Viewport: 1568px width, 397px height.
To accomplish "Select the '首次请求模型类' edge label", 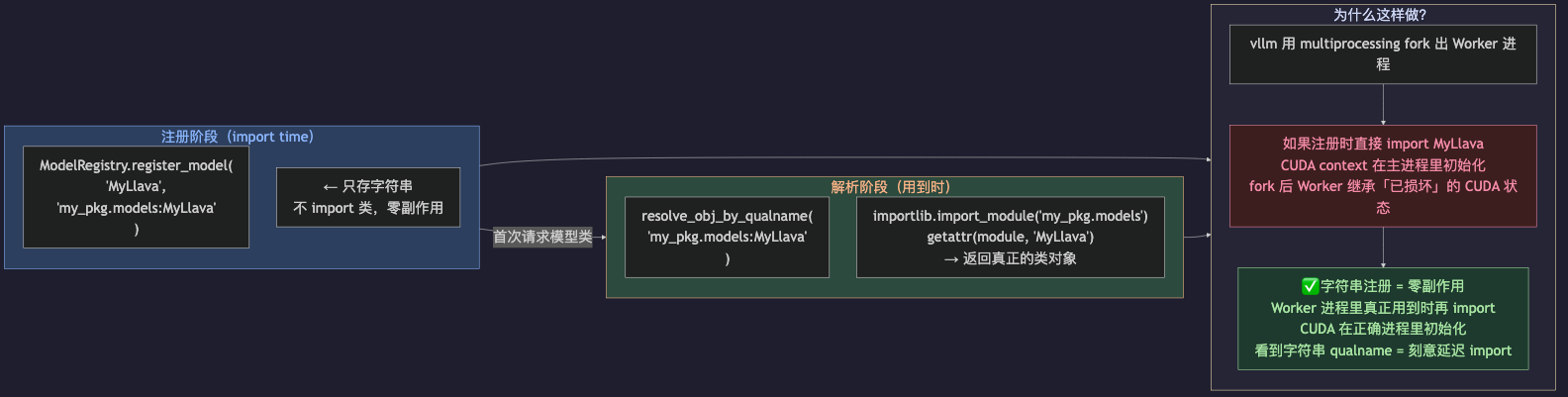I will (542, 237).
